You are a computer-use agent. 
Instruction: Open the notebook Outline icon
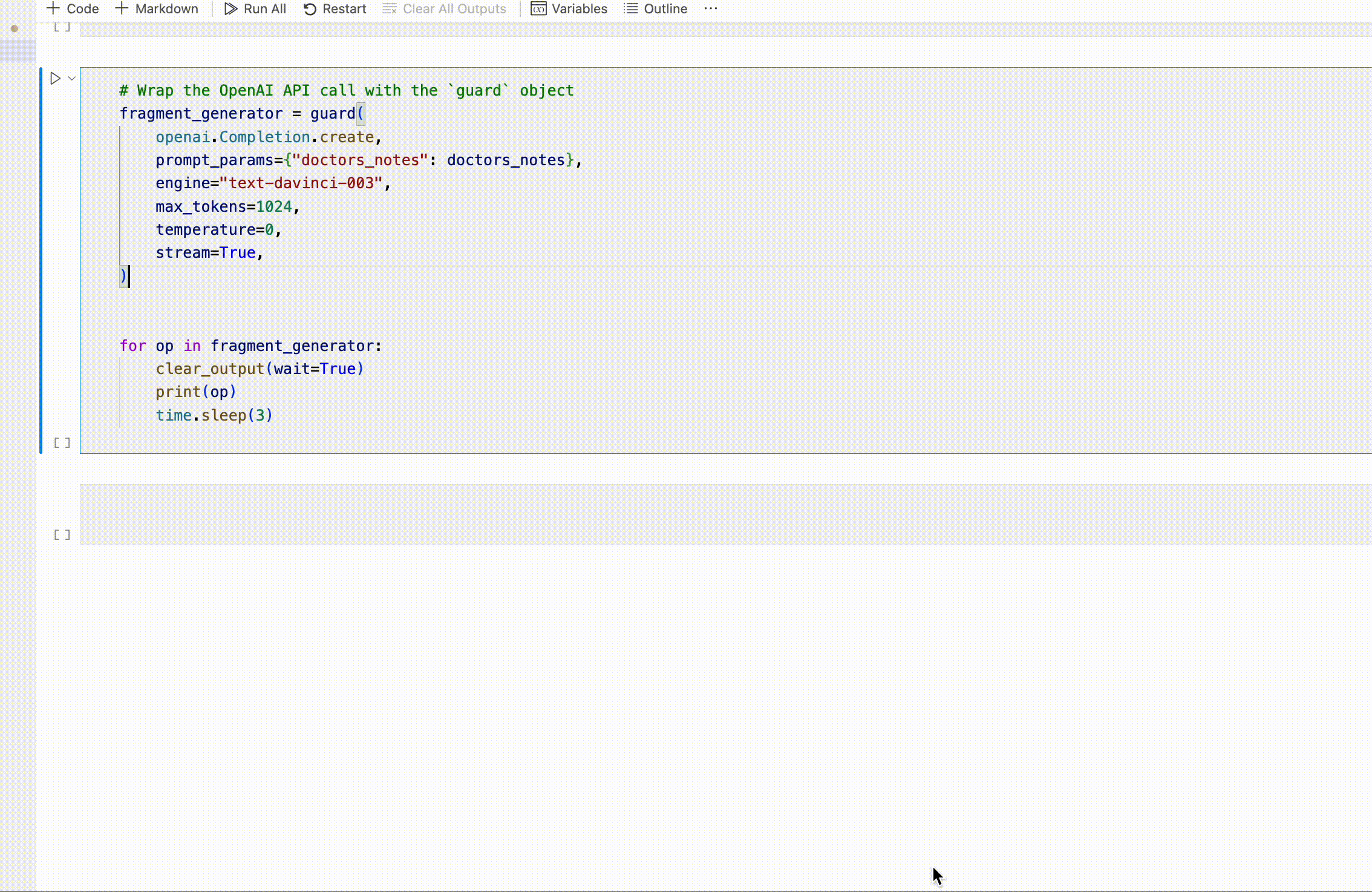click(631, 9)
